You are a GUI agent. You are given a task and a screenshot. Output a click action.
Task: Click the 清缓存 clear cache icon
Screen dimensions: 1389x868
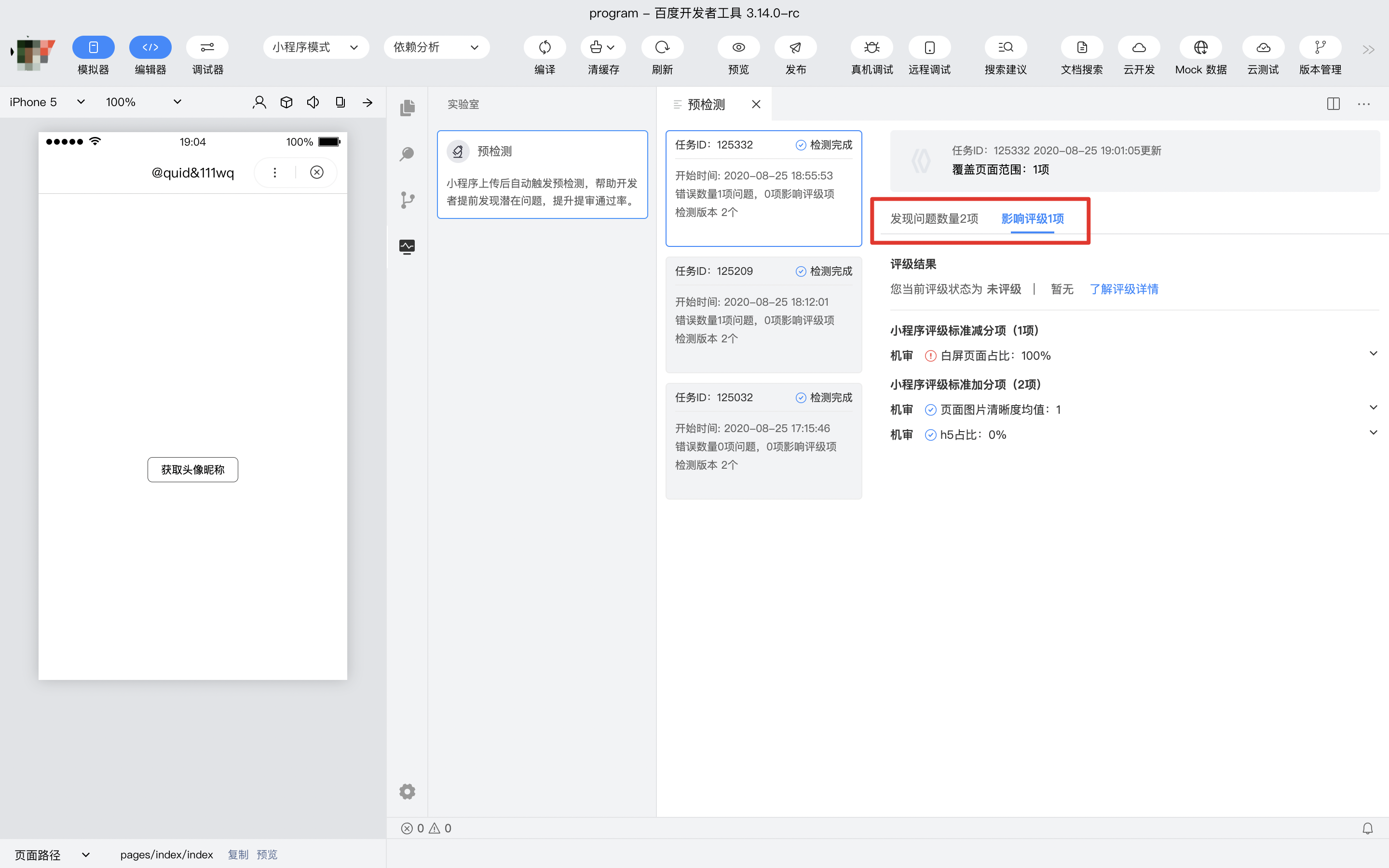tap(603, 47)
